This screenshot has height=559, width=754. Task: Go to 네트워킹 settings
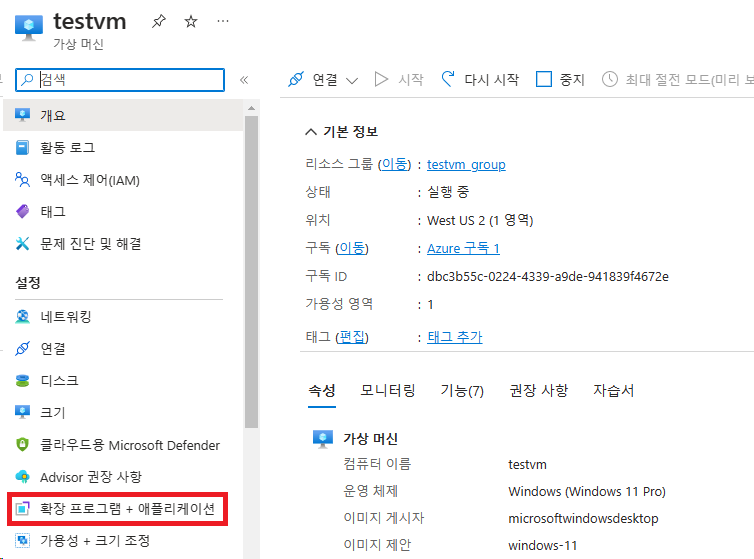[66, 317]
